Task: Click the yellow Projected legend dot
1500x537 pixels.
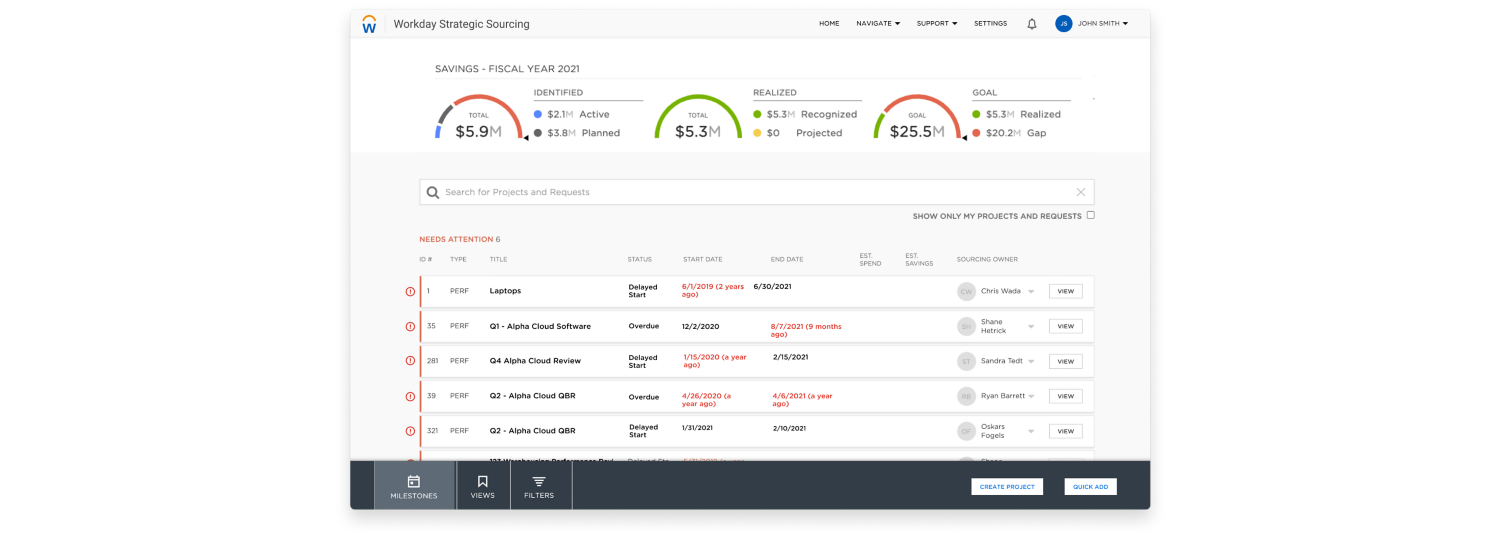Action: [x=757, y=132]
